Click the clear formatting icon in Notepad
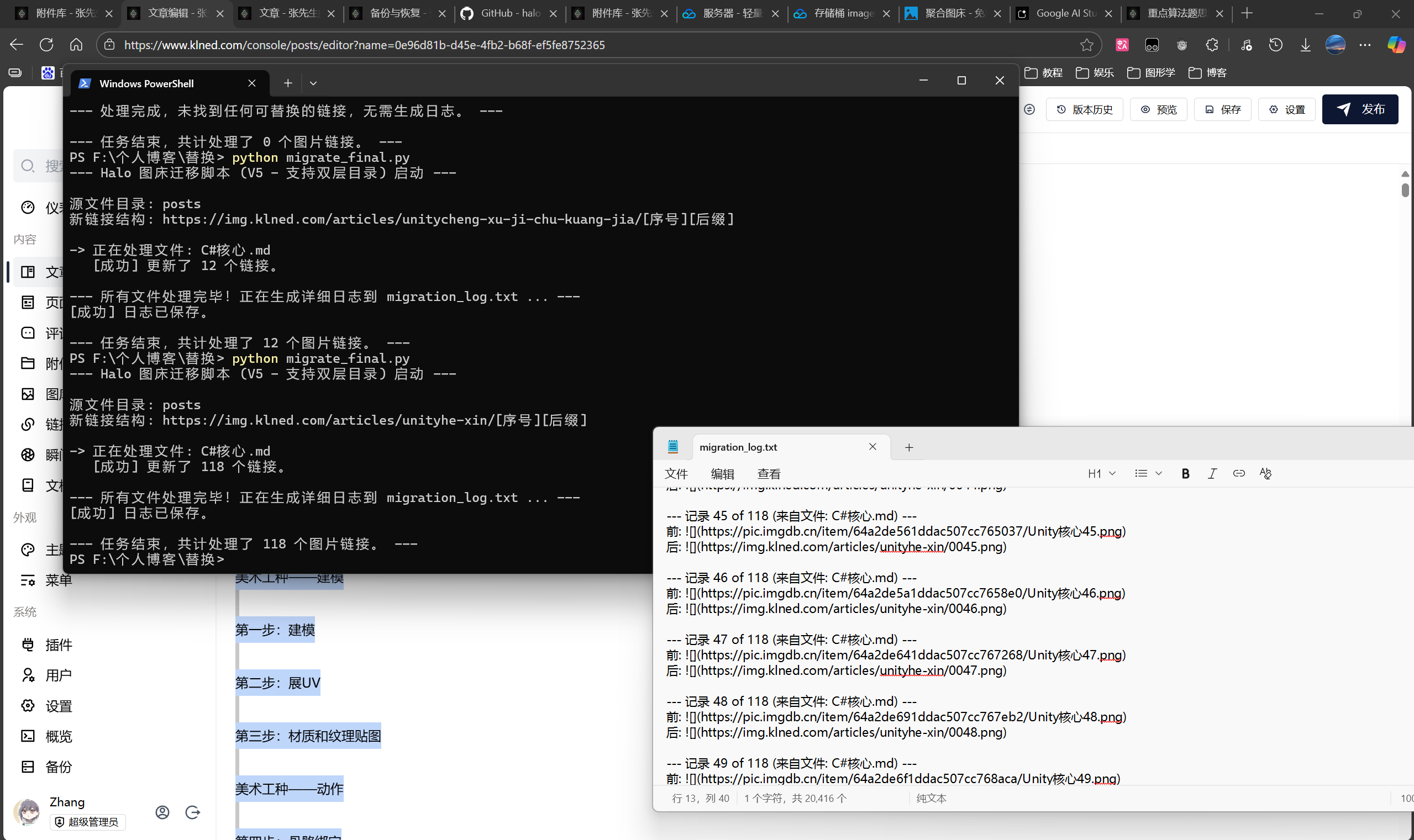The width and height of the screenshot is (1414, 840). pyautogui.click(x=1265, y=474)
